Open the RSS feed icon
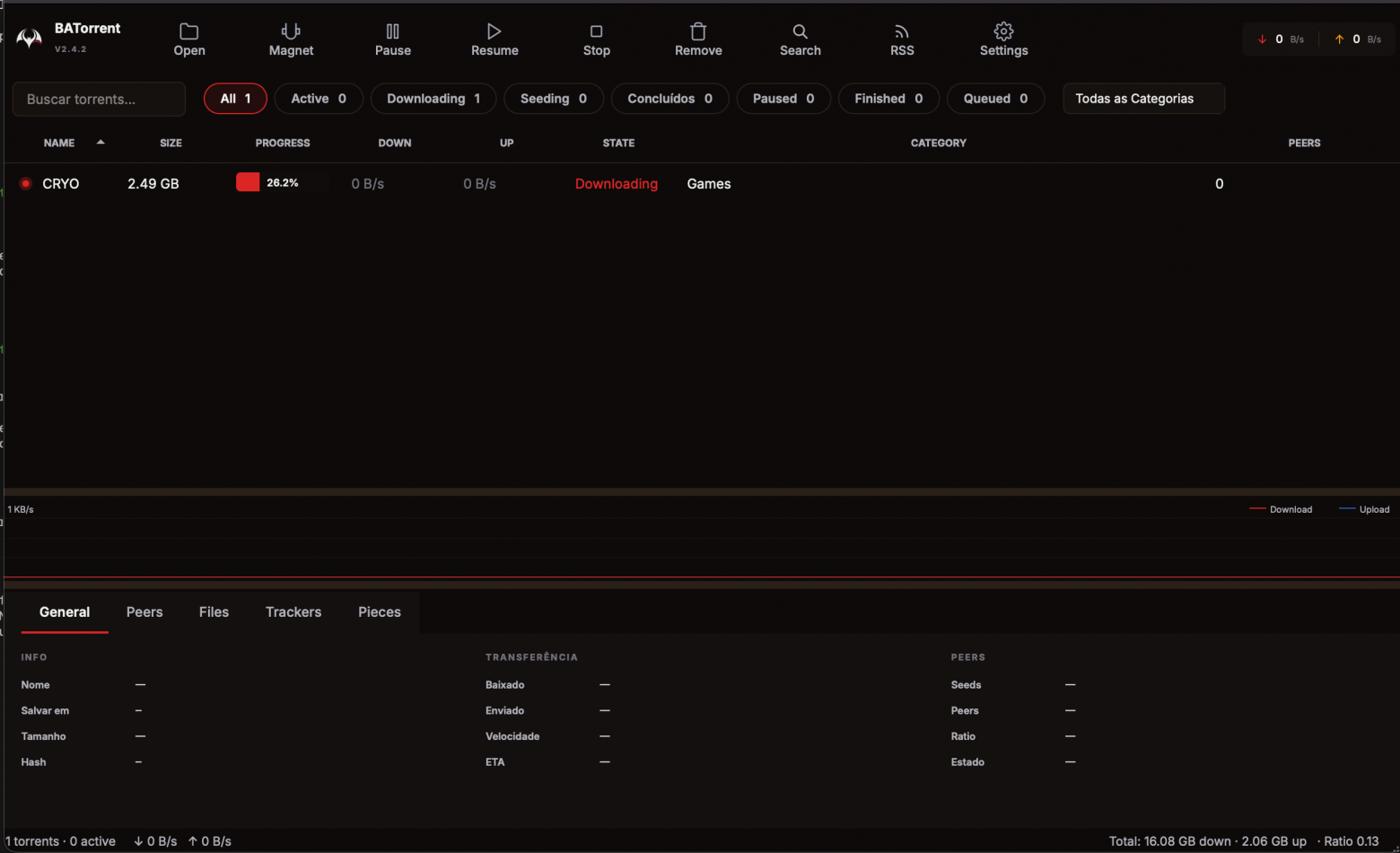Screen dimensions: 1400x853 [x=902, y=31]
